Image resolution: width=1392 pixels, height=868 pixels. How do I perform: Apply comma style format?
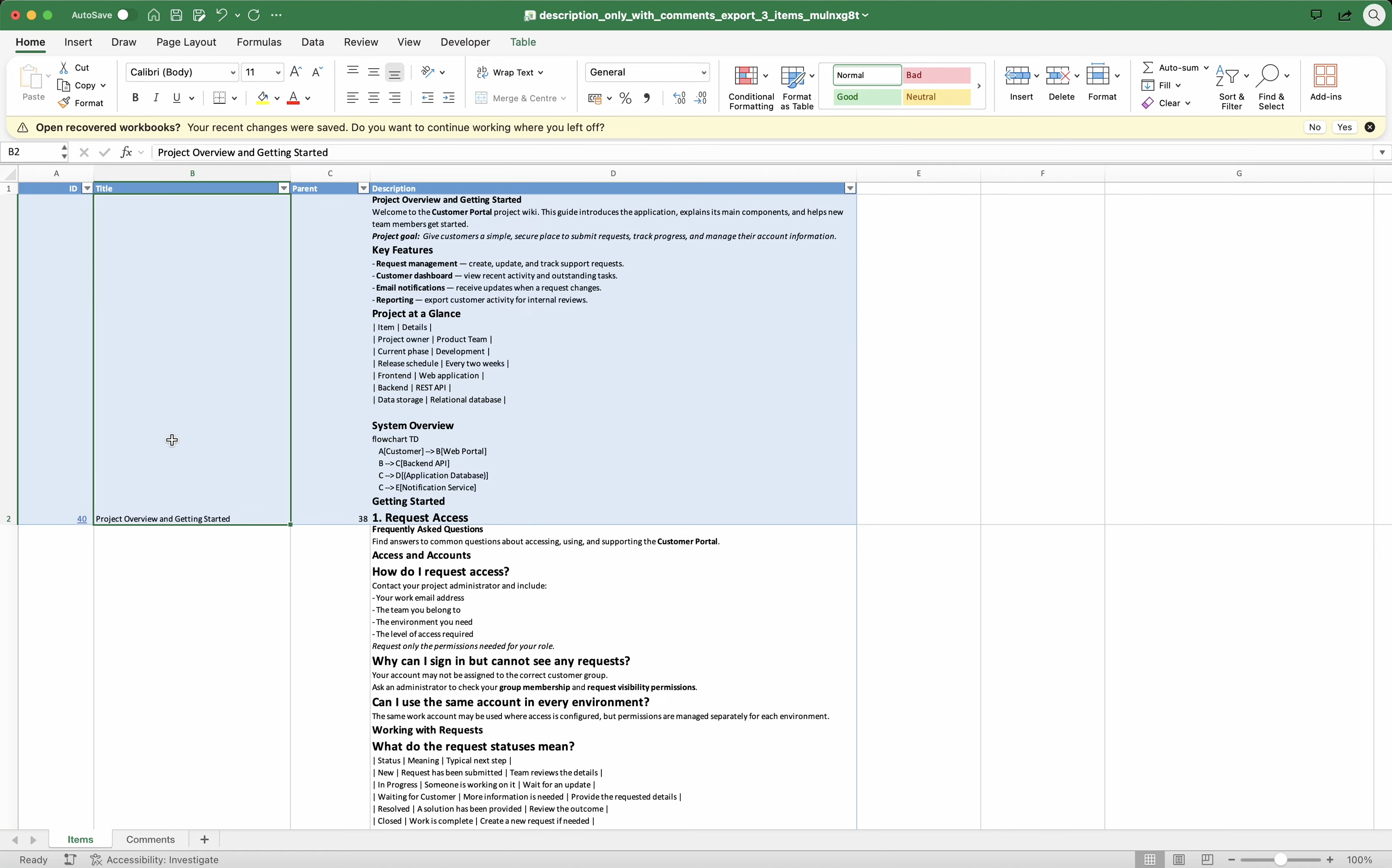[647, 98]
